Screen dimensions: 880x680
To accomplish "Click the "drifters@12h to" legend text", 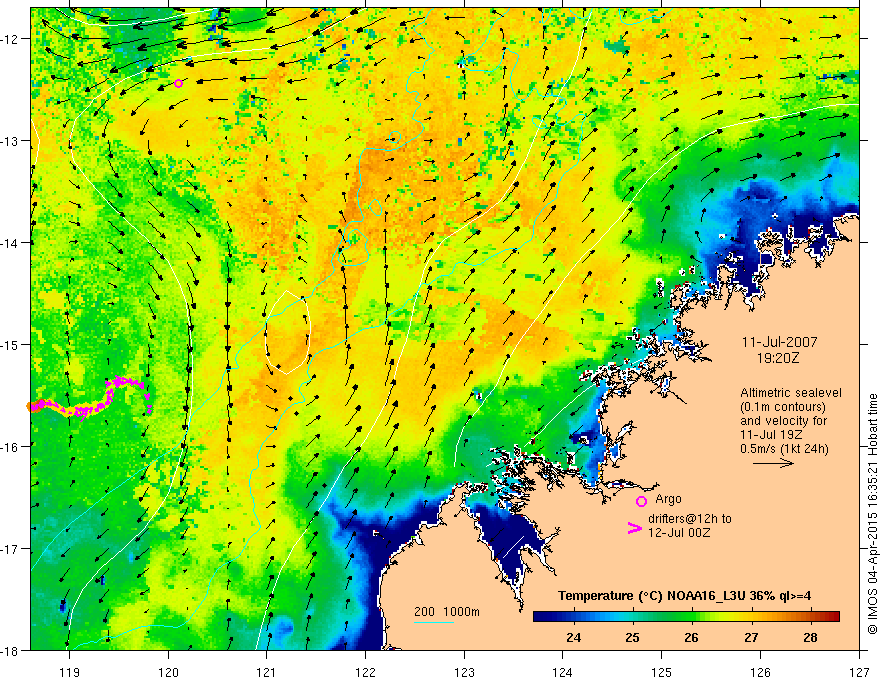I will 690,519.
